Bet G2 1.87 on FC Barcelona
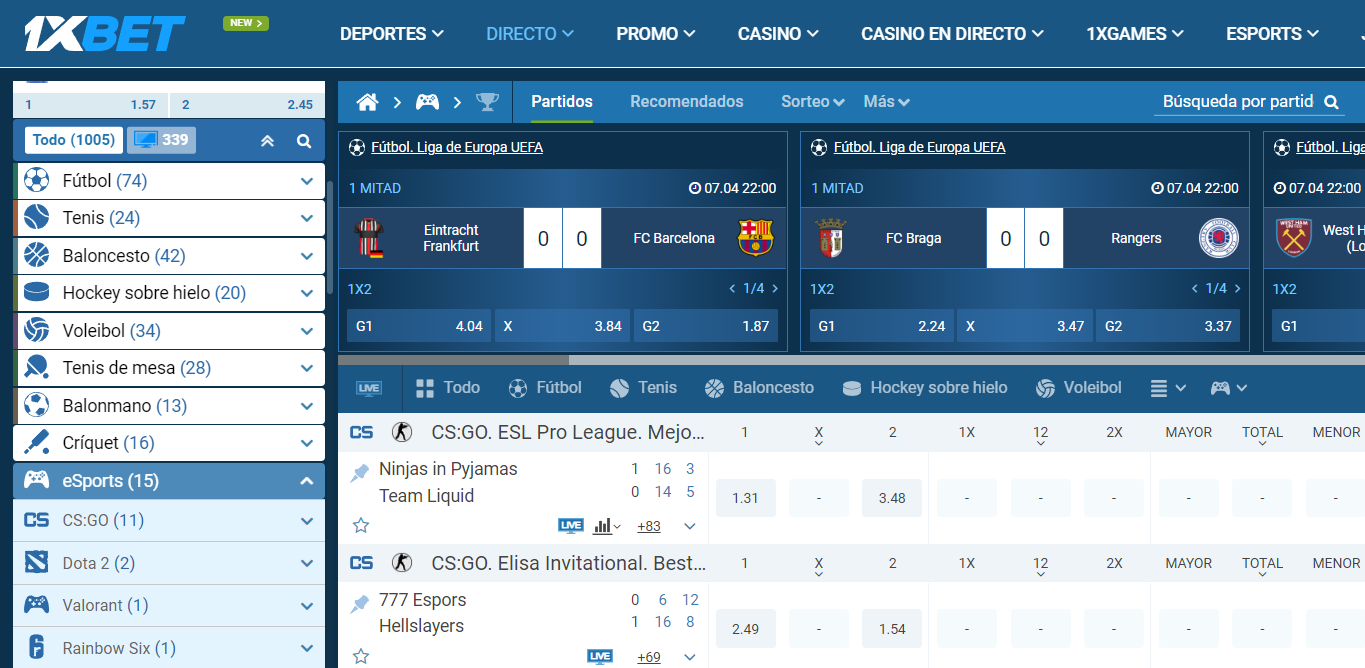The image size is (1365, 668). (x=706, y=326)
